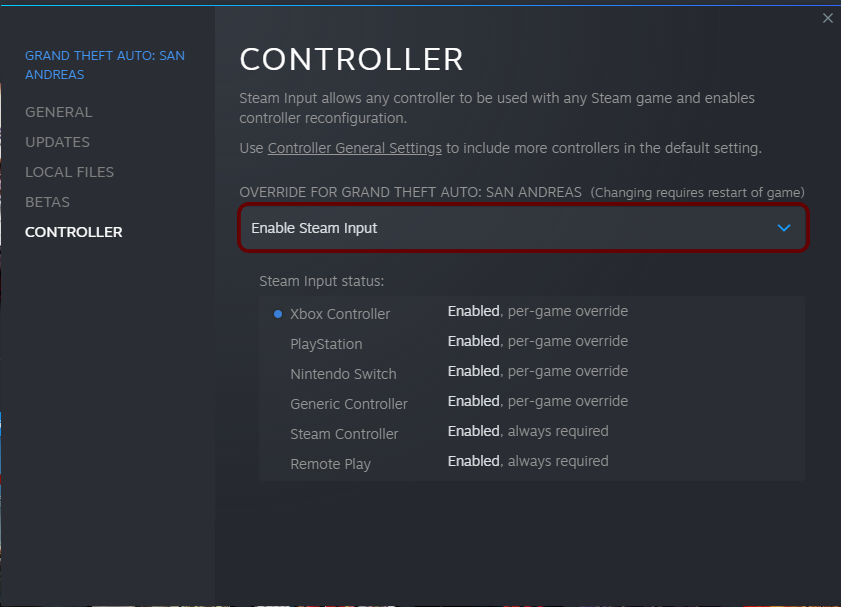Viewport: 841px width, 607px height.
Task: Select the Betas tab
Action: coord(47,202)
